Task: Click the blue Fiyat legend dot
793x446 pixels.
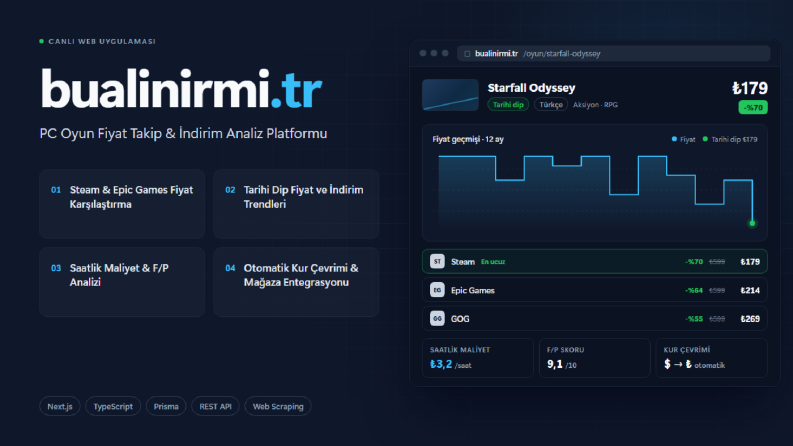Action: 674,139
